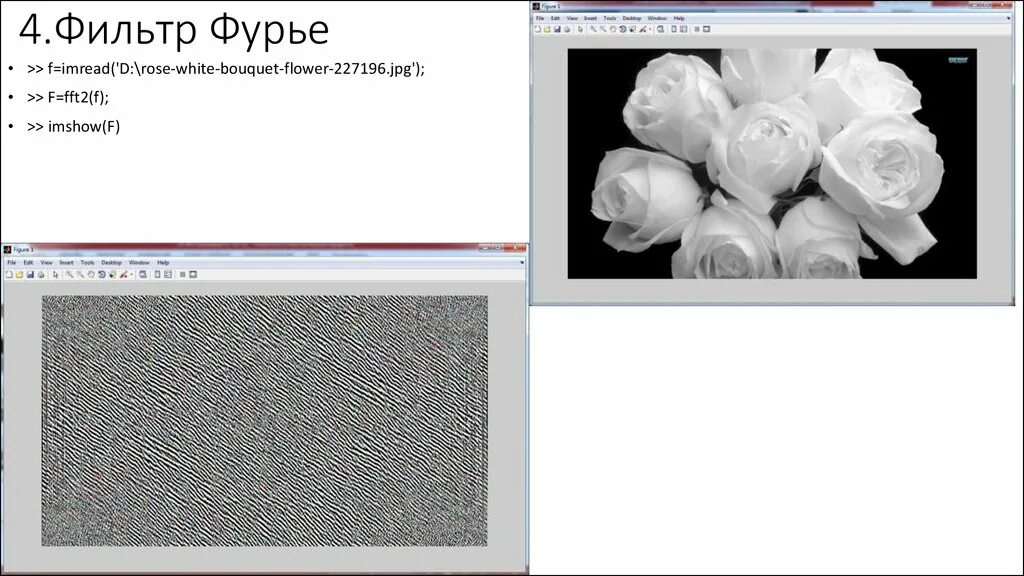1024x576 pixels.
Task: Select Rotate 3D tool in roses window
Action: 622,29
